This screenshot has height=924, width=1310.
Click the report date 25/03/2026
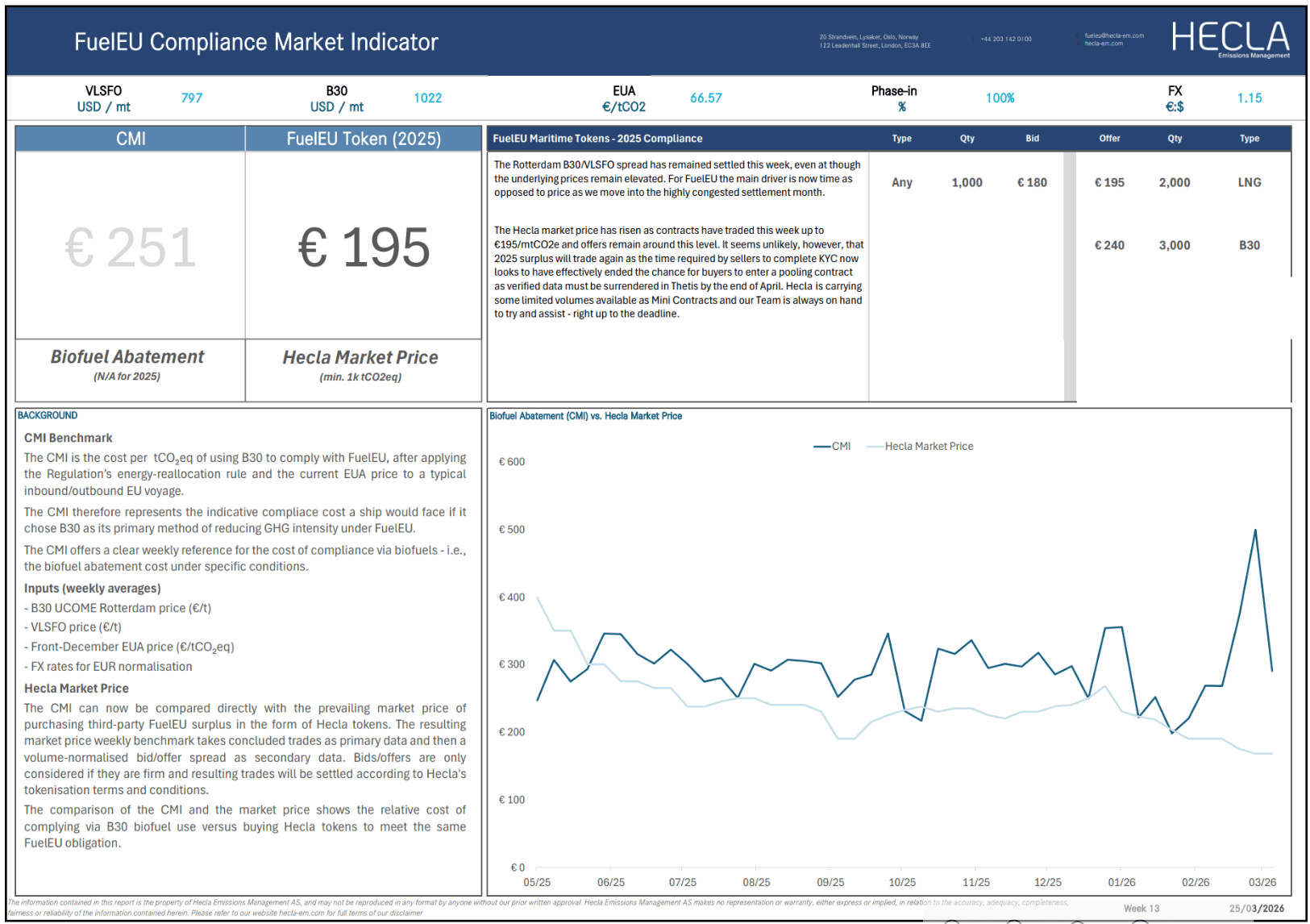1257,909
